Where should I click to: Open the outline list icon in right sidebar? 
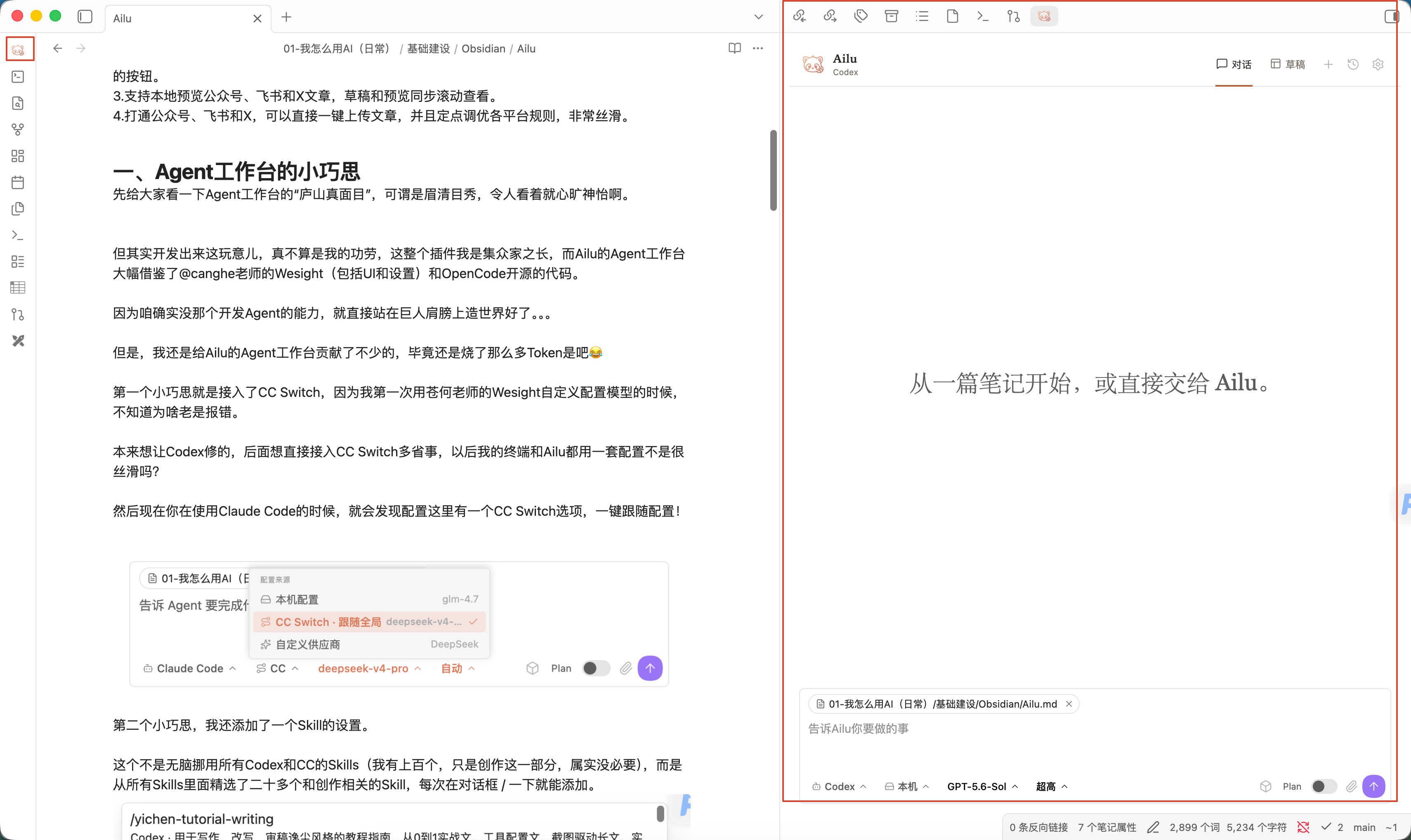point(922,16)
